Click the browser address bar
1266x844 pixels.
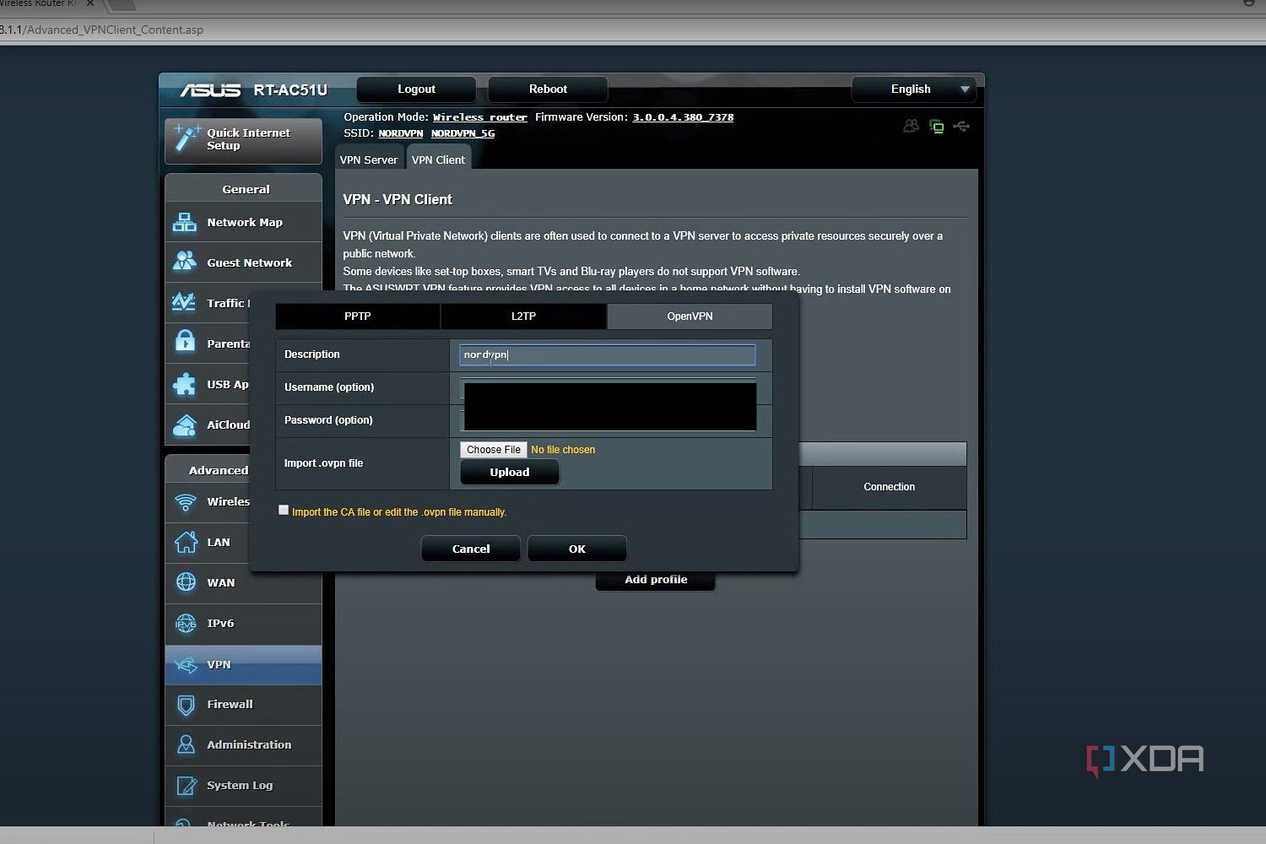tap(633, 30)
